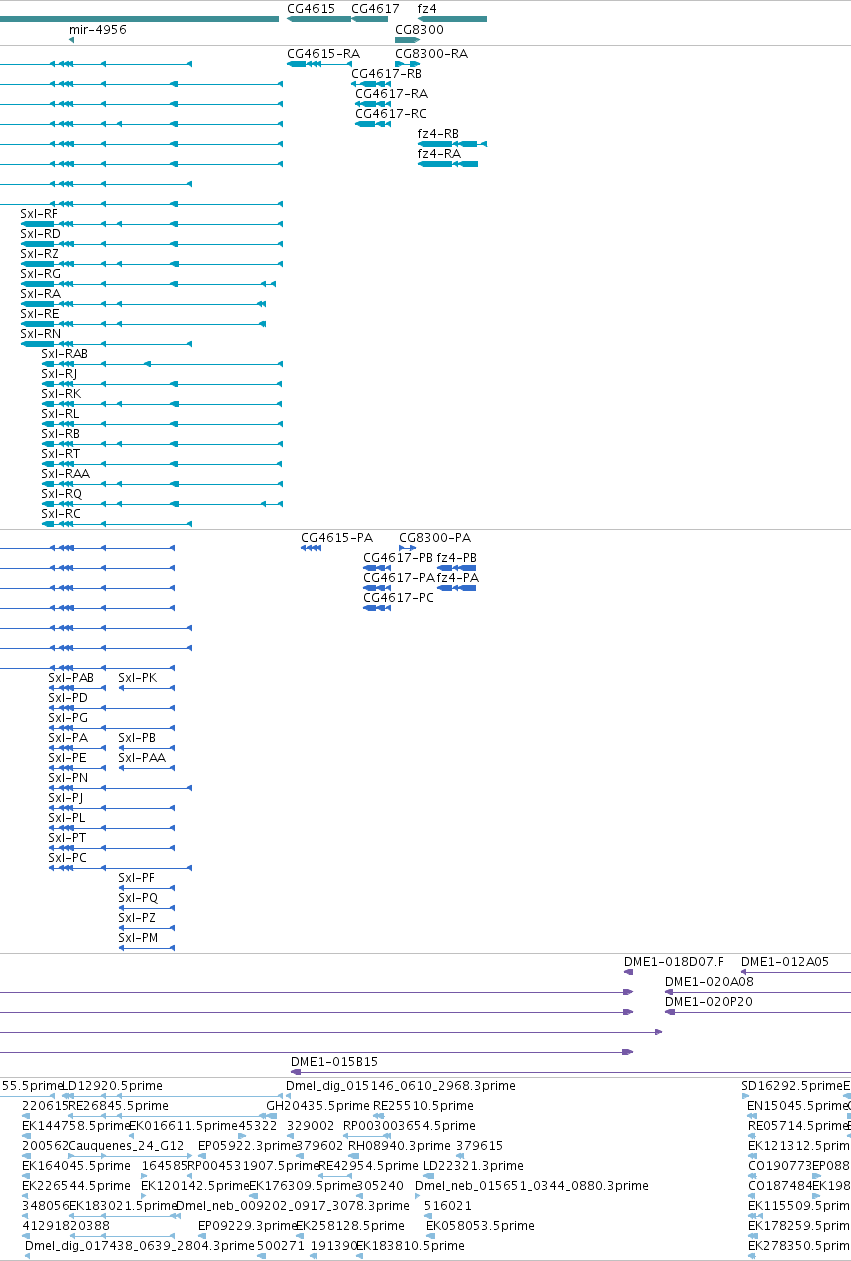The width and height of the screenshot is (851, 1261).
Task: Select the DME1-012A05 clone label
Action: coord(785,962)
